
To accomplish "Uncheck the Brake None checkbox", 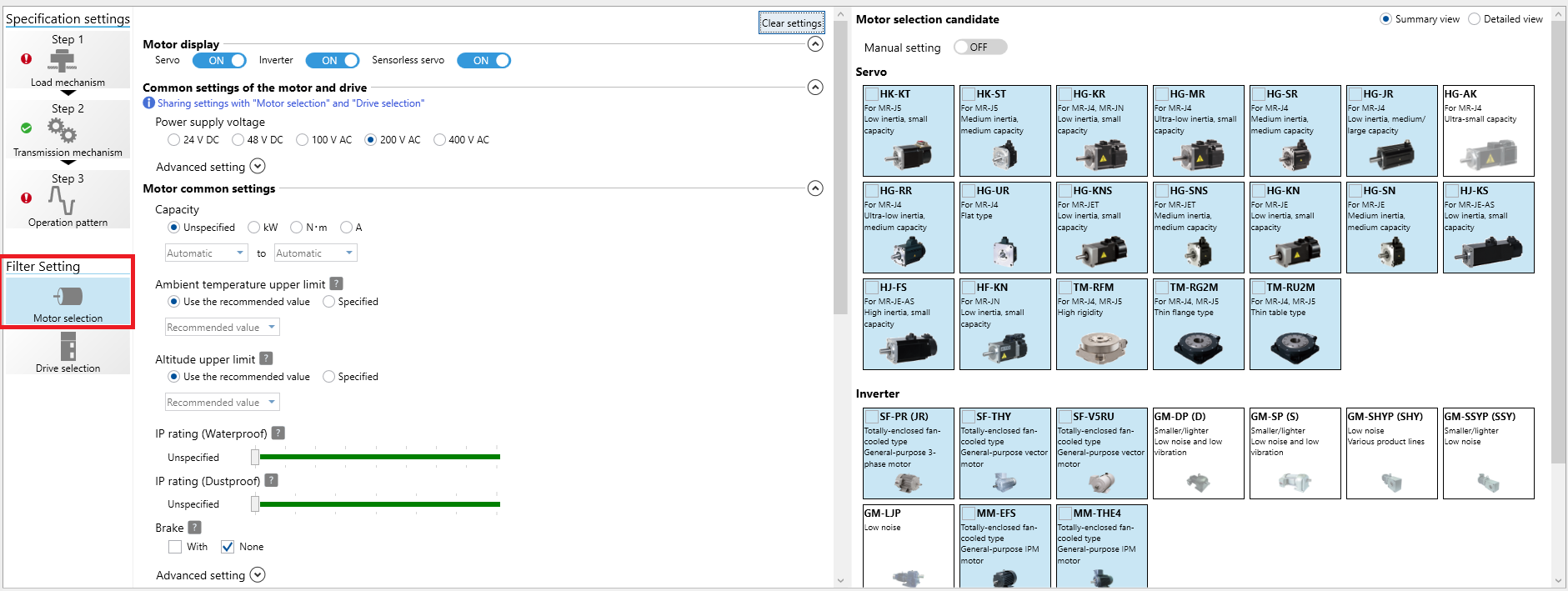I will (x=228, y=547).
